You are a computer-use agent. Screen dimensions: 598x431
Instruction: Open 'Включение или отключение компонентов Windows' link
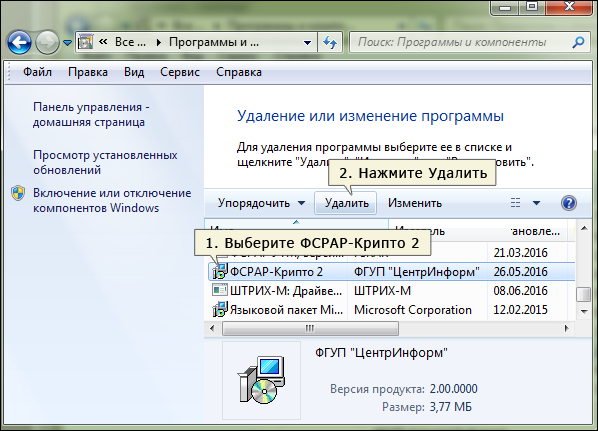point(112,200)
